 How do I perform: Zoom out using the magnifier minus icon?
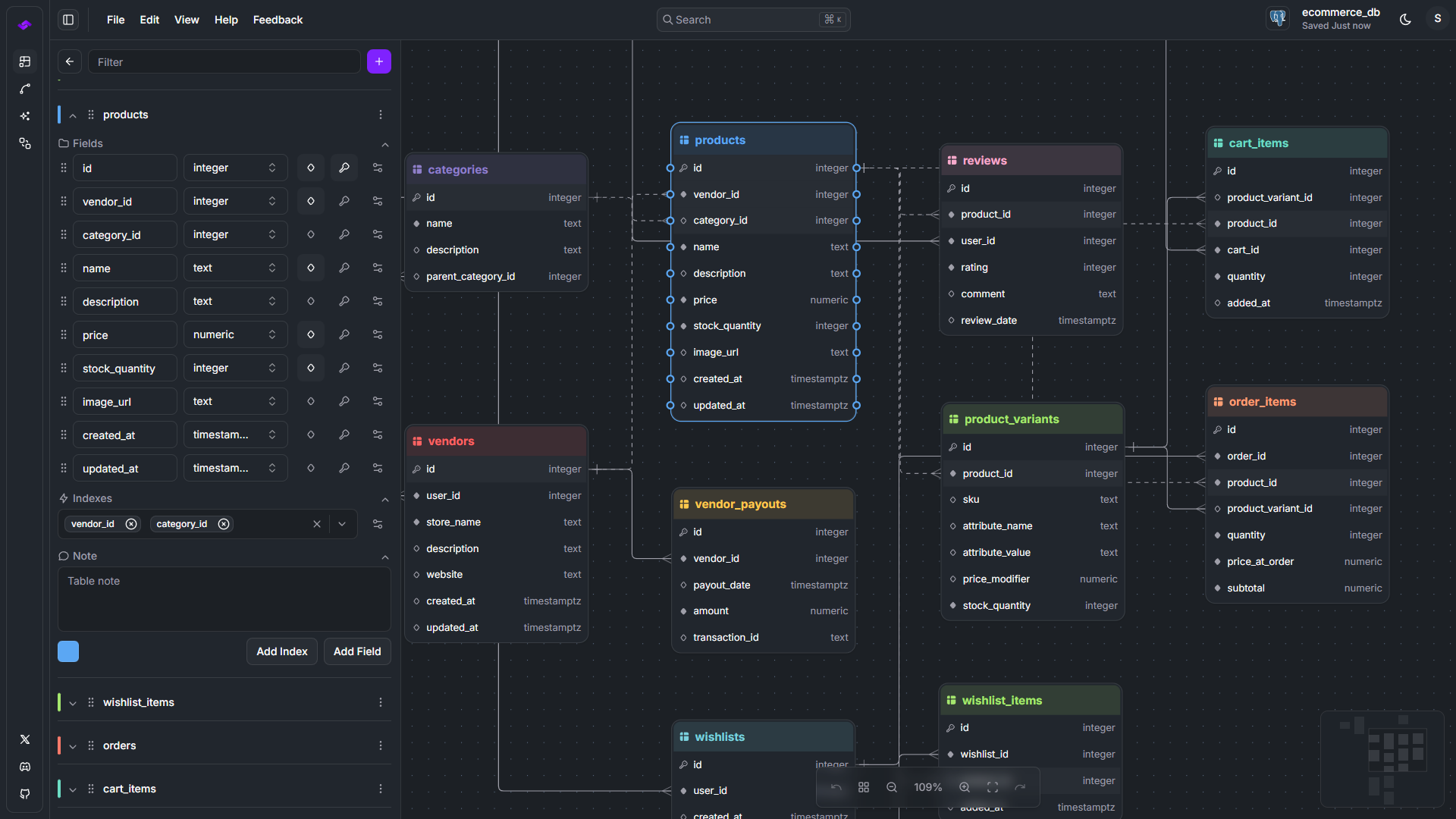tap(891, 787)
